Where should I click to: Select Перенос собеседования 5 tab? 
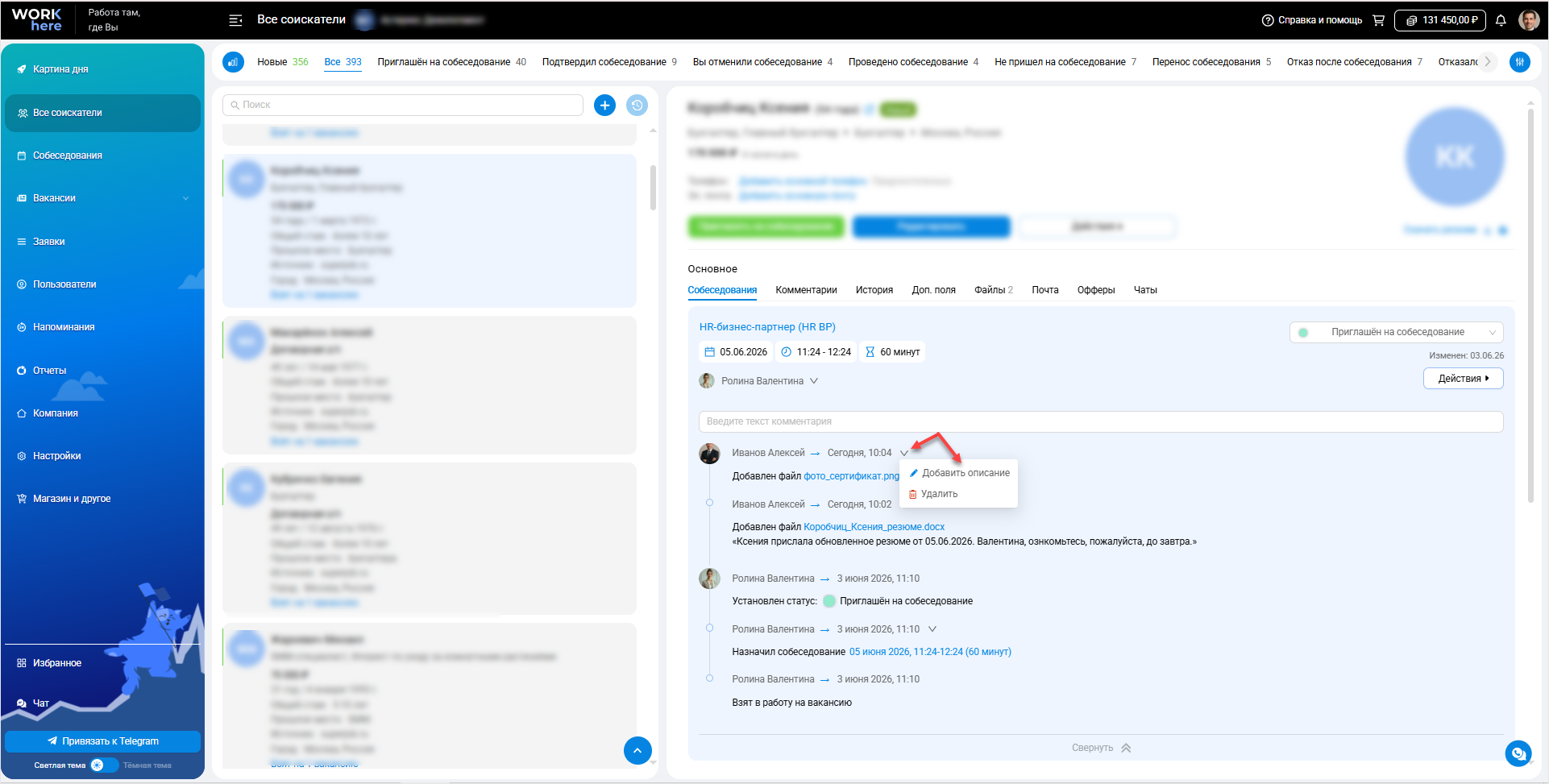point(1211,62)
